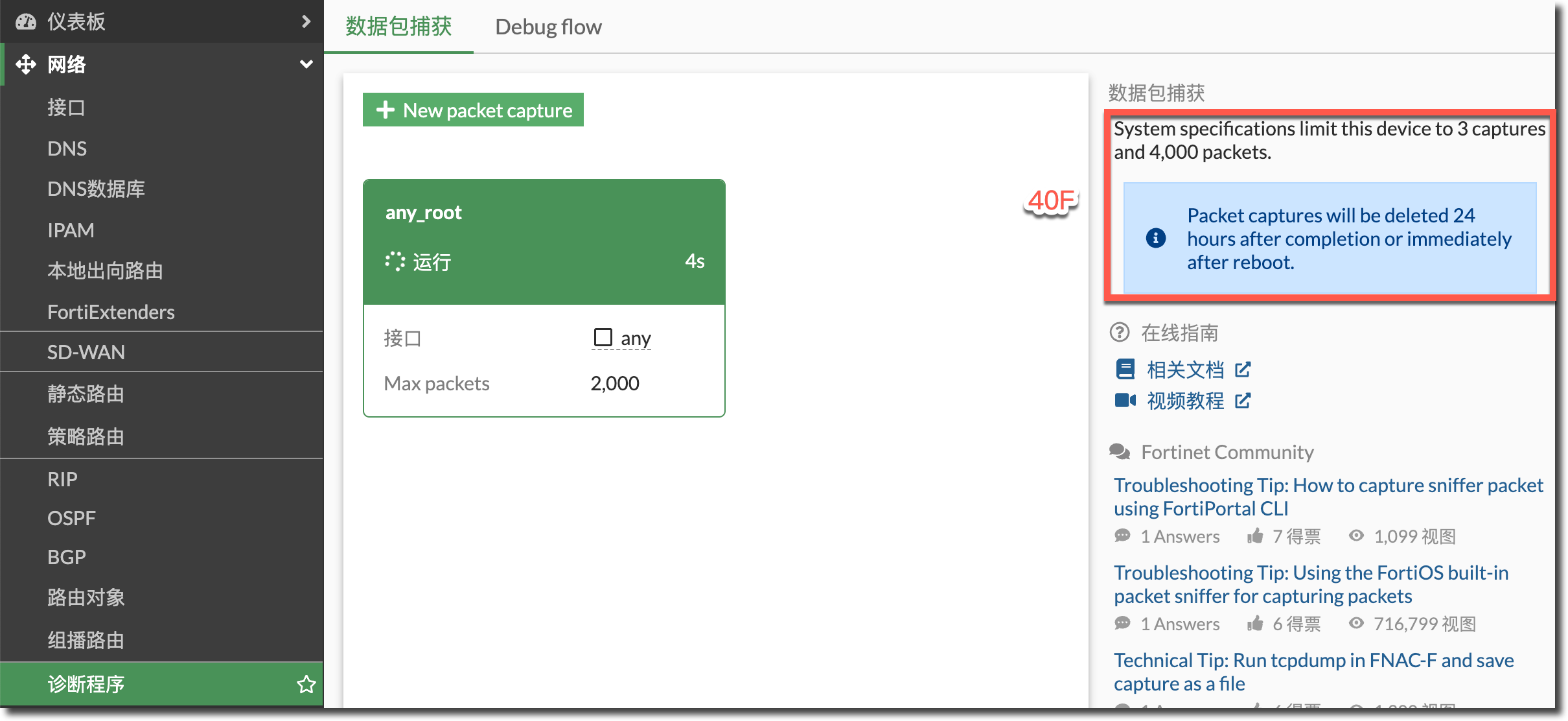Click the running spinner on any_root
Viewport: 1568px width, 721px height.
395,261
